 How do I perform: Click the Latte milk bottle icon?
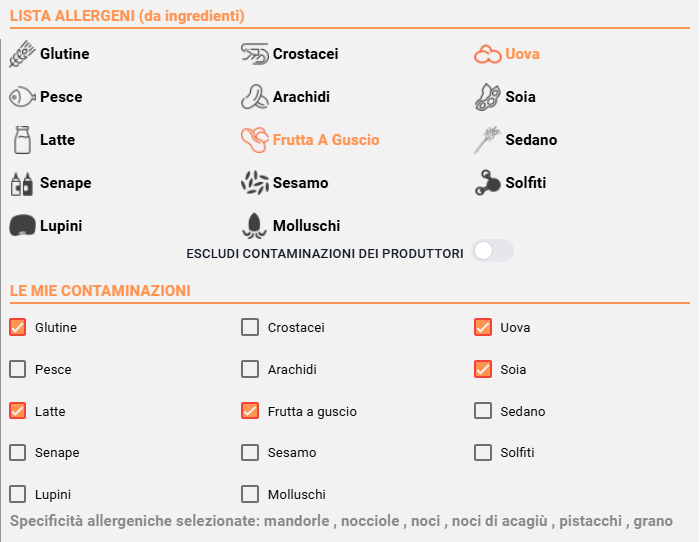22,140
